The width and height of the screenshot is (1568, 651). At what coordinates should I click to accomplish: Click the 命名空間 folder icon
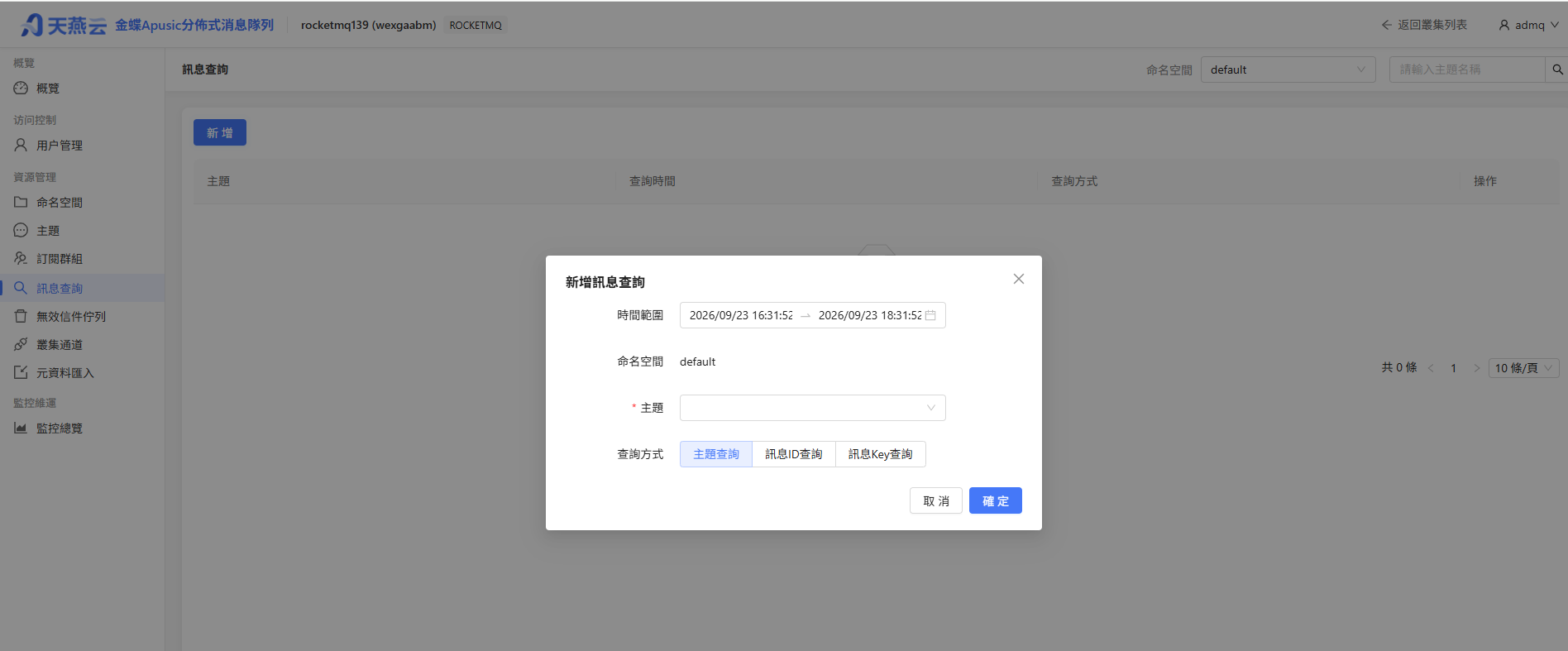click(21, 202)
